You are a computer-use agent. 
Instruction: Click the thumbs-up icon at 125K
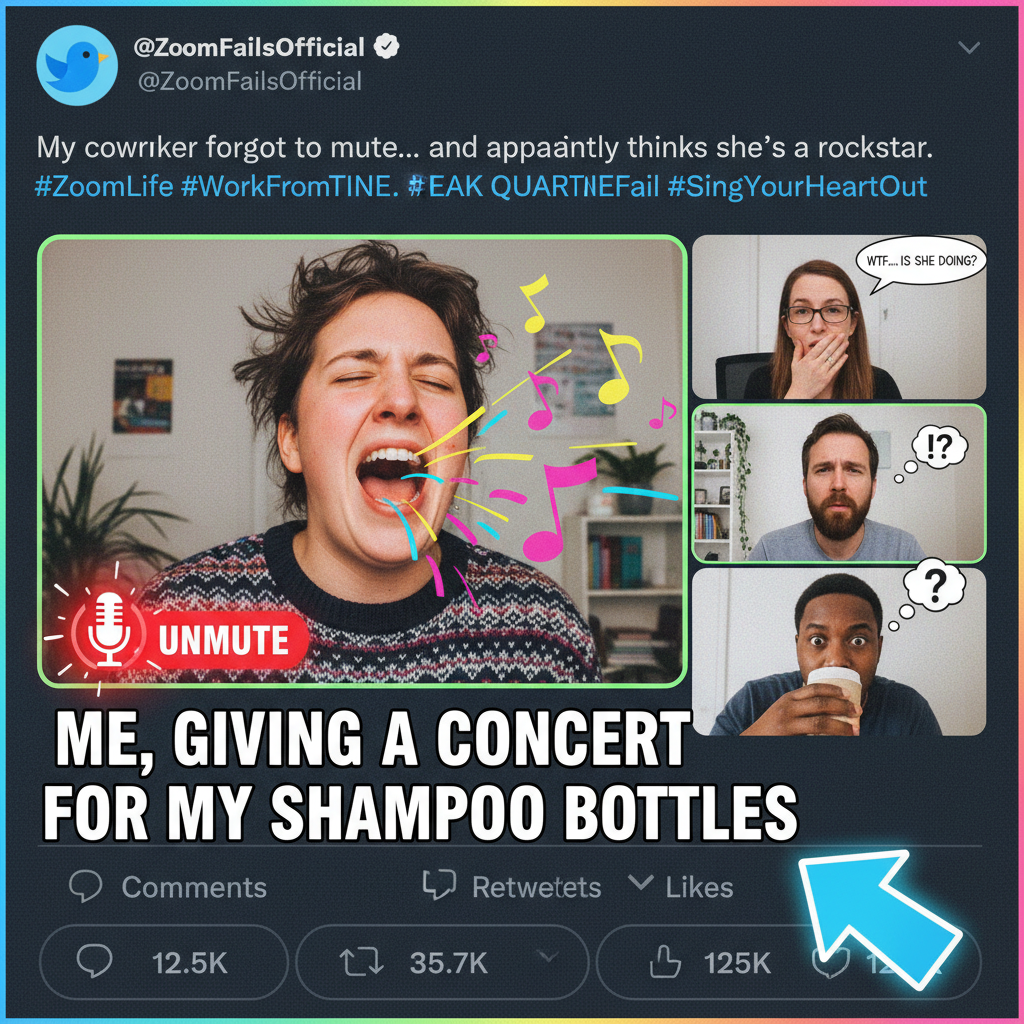[665, 961]
